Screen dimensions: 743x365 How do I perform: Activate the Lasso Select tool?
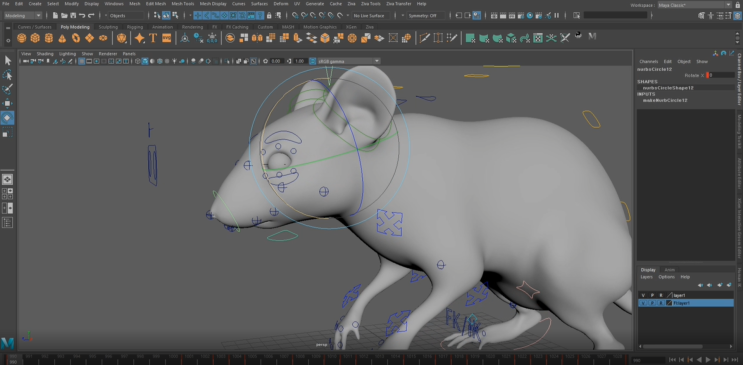click(x=8, y=75)
